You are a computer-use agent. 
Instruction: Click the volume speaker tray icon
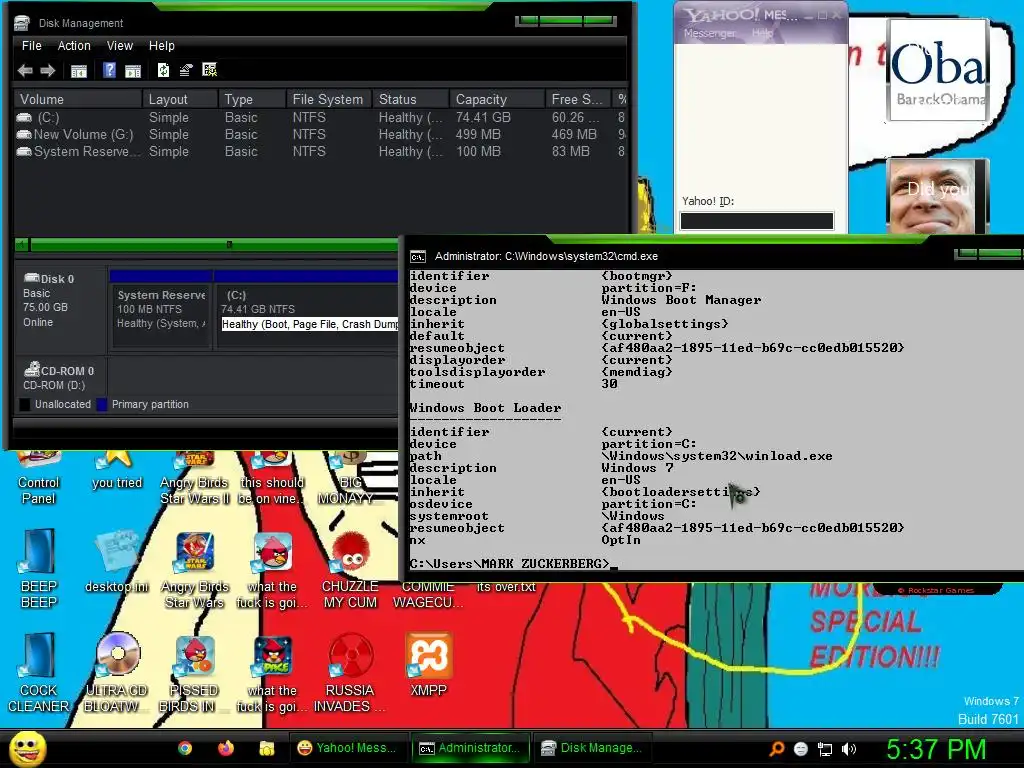(x=849, y=749)
